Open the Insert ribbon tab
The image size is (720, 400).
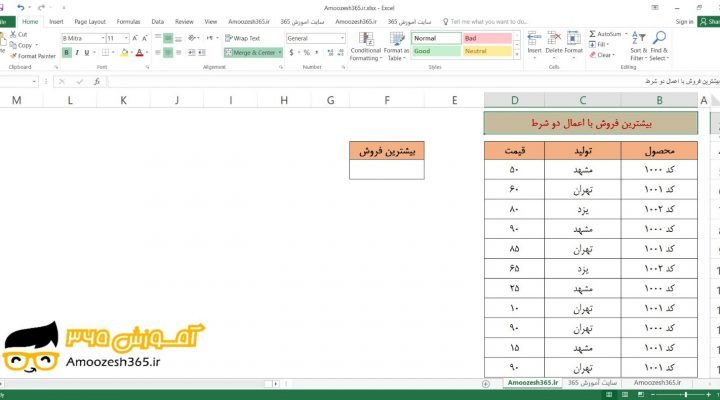[x=56, y=22]
